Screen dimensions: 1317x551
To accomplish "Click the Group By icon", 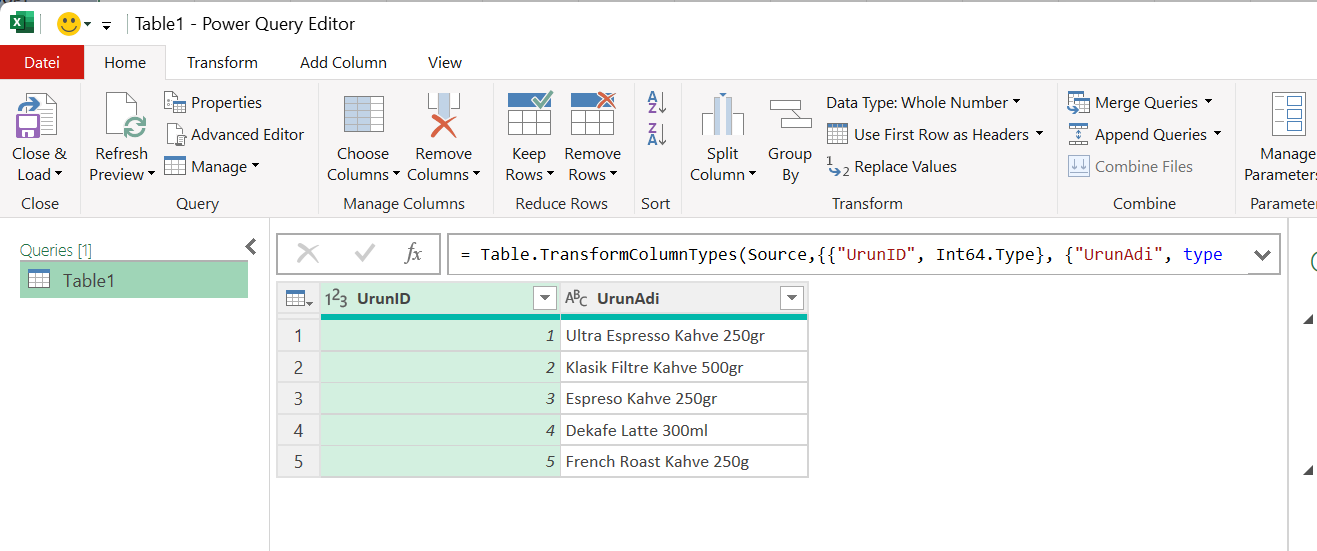I will [x=789, y=116].
